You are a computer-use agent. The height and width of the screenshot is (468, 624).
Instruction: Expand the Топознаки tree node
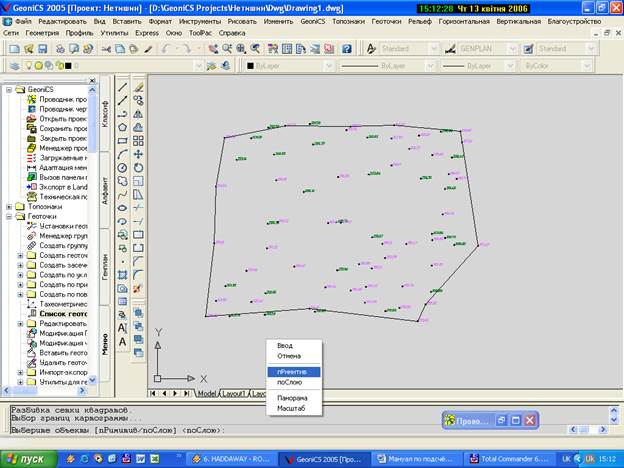9,206
